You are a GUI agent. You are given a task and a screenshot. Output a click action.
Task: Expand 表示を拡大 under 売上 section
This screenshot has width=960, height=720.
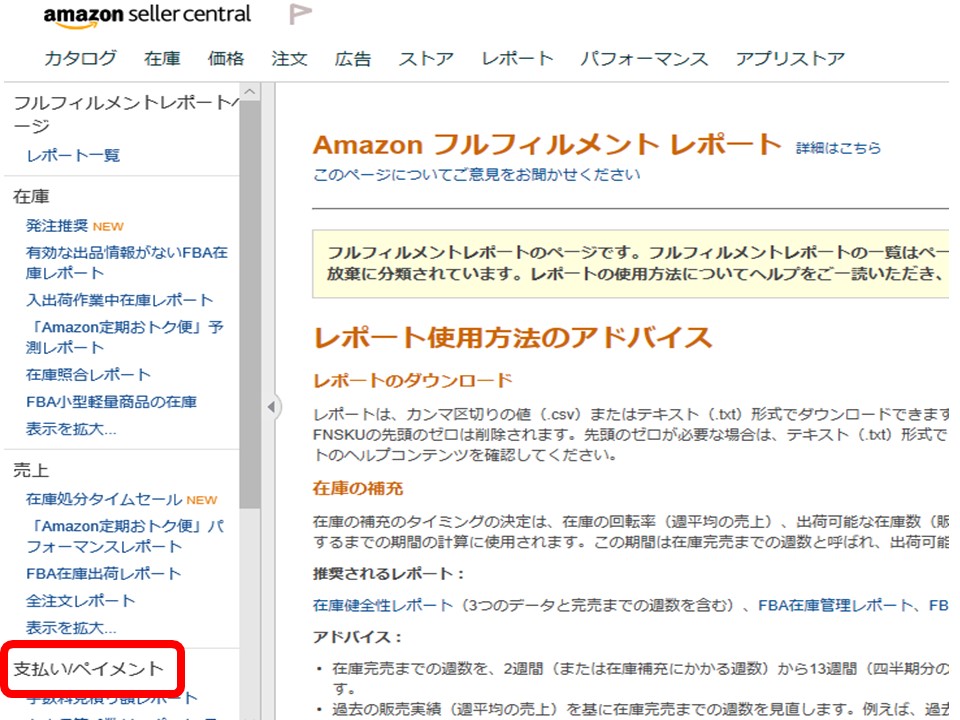coord(71,628)
